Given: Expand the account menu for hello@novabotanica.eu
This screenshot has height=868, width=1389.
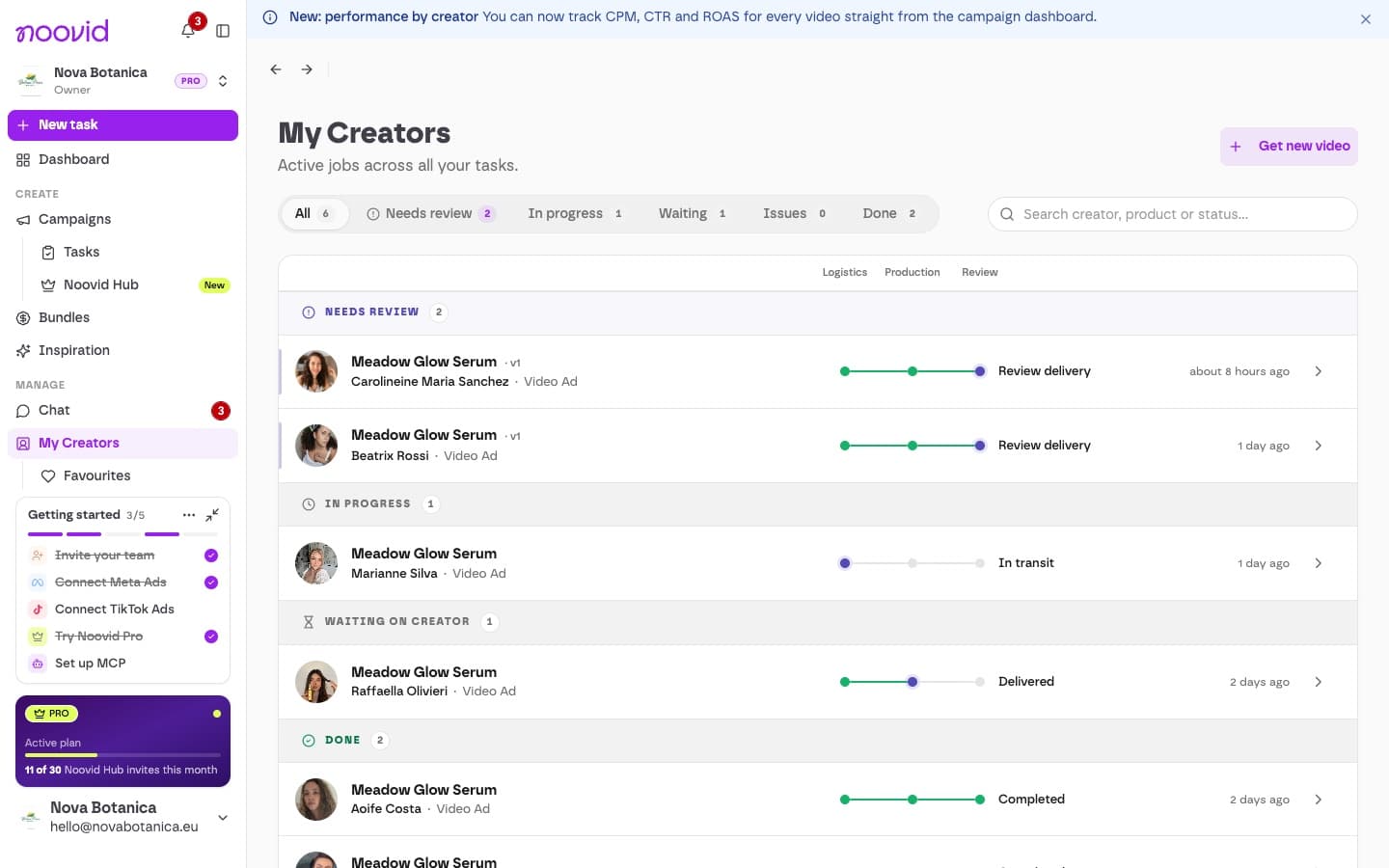Looking at the screenshot, I should [223, 818].
